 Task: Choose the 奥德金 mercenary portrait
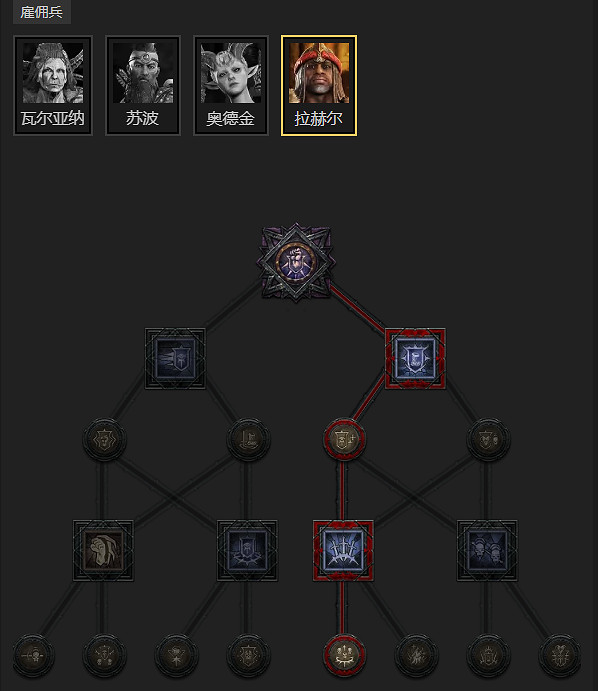231,85
